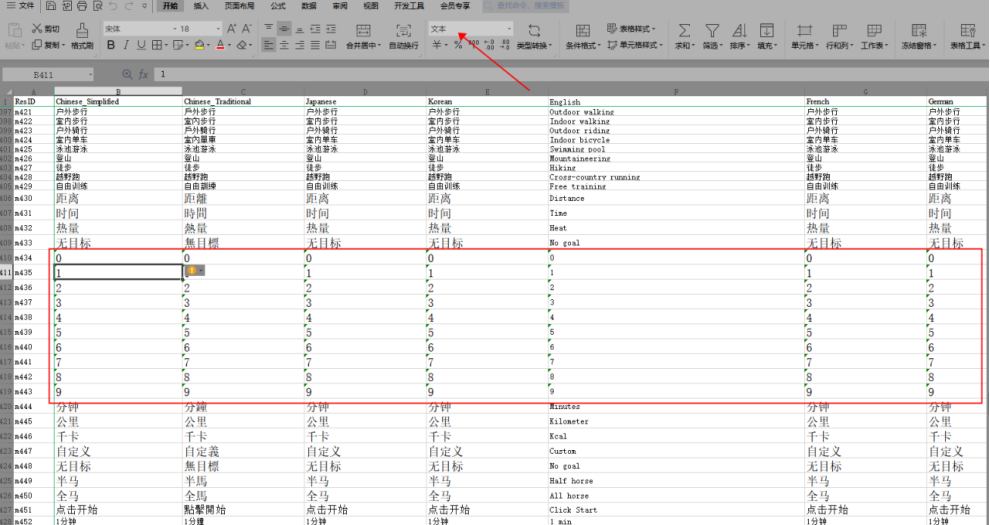This screenshot has width=990, height=525.
Task: Switch to the 数据 ribbon tab
Action: pos(309,6)
